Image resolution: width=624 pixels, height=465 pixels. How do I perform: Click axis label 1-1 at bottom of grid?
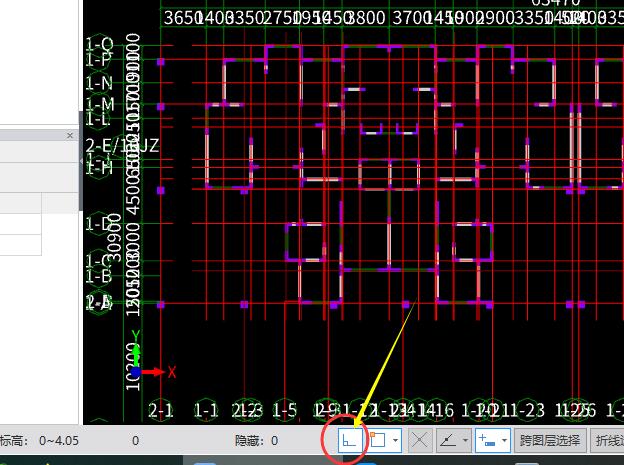tap(205, 410)
